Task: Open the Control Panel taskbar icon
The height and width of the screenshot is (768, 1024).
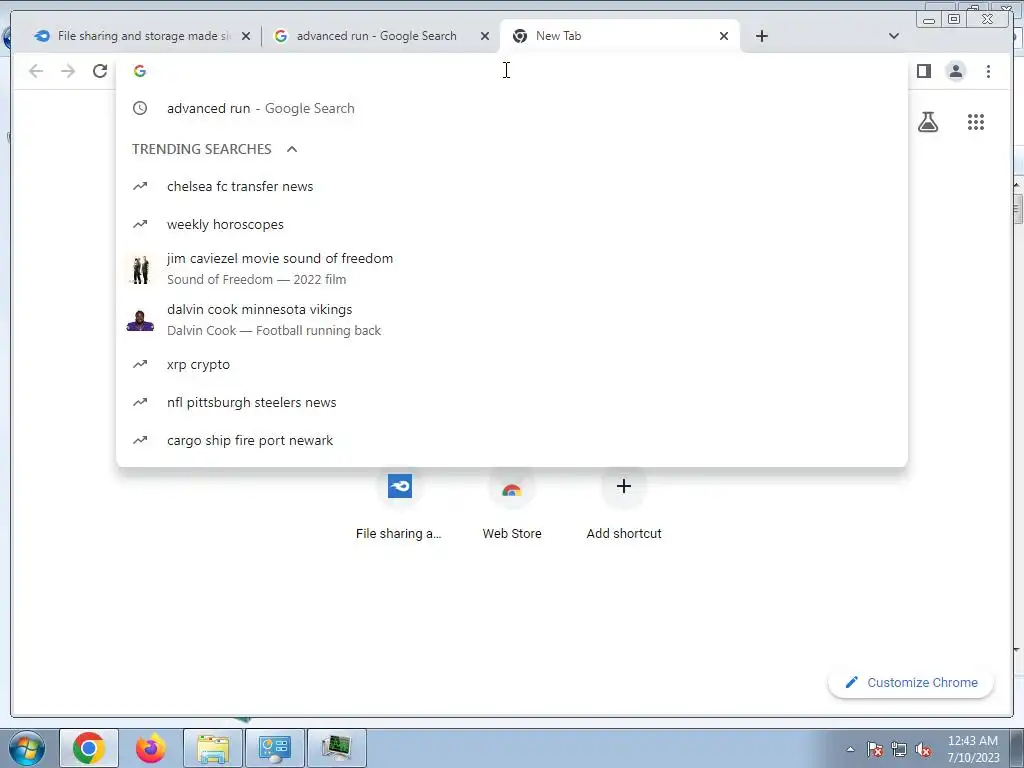Action: [x=274, y=748]
